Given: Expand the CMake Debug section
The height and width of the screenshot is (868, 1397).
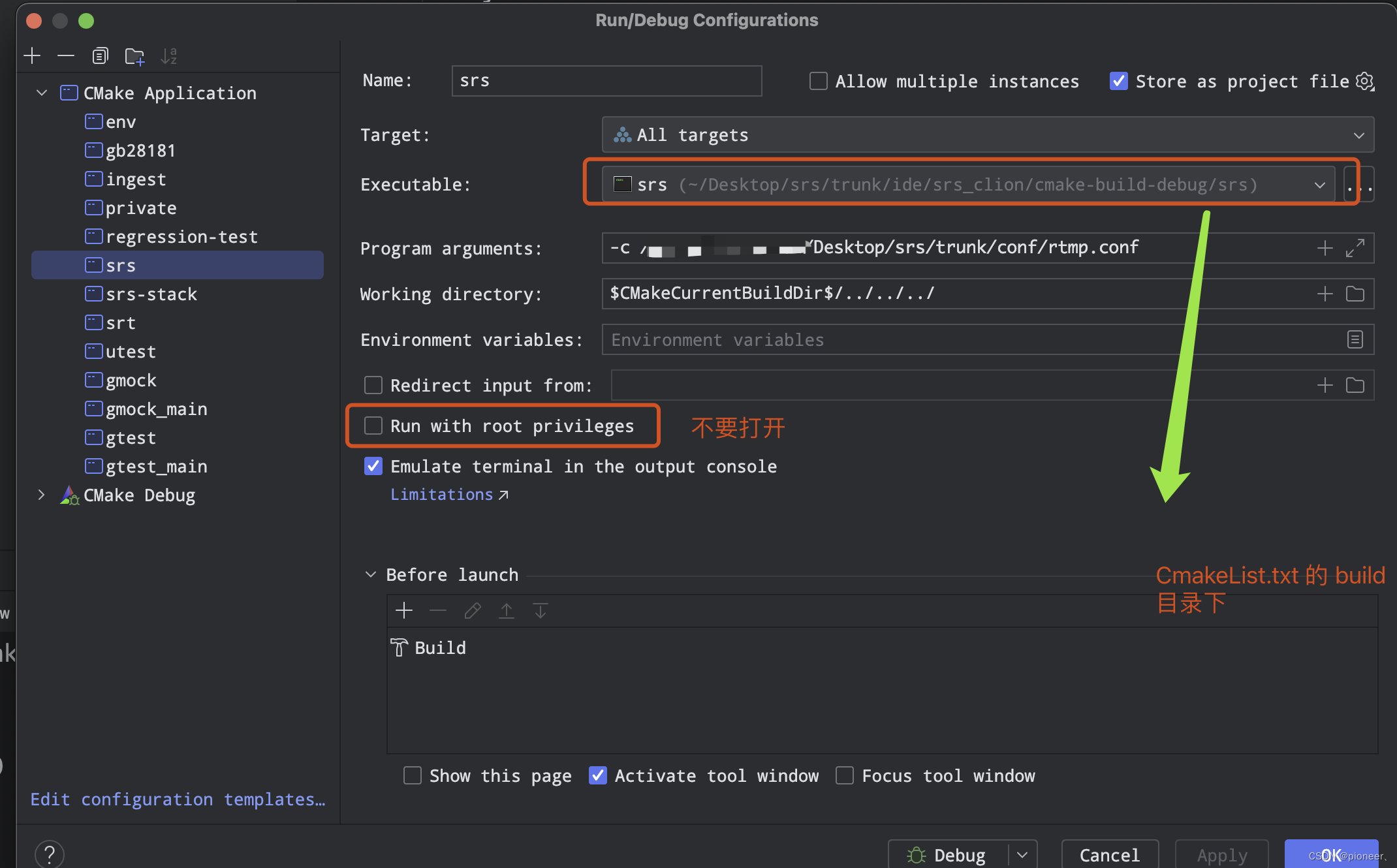Looking at the screenshot, I should [41, 494].
